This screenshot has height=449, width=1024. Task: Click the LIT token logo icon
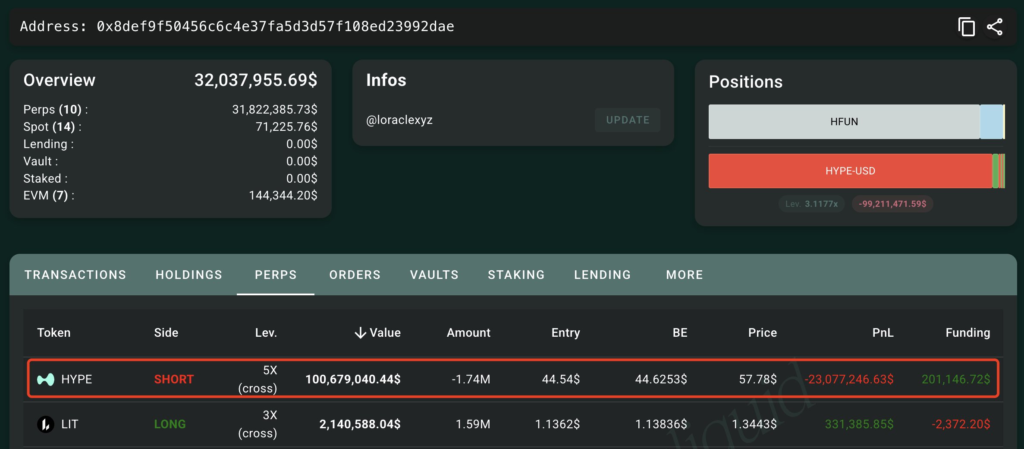[45, 424]
